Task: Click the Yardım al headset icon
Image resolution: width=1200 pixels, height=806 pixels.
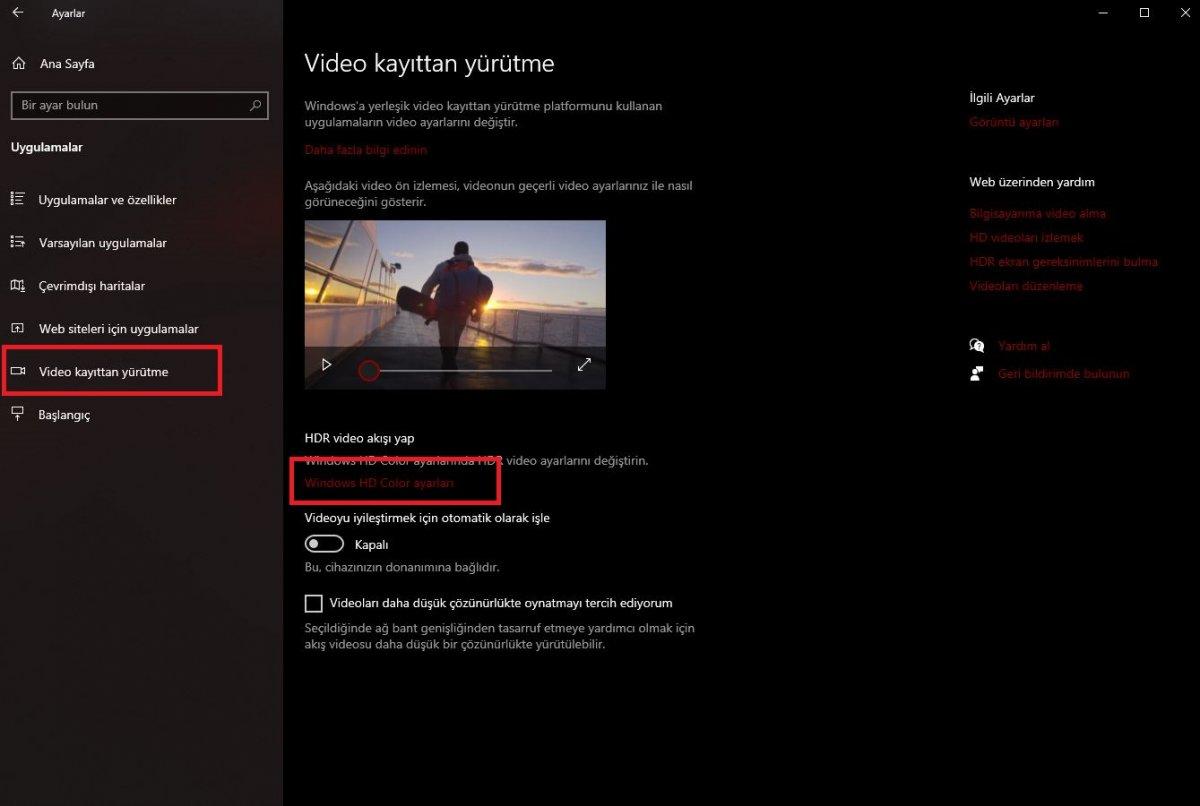Action: click(977, 345)
